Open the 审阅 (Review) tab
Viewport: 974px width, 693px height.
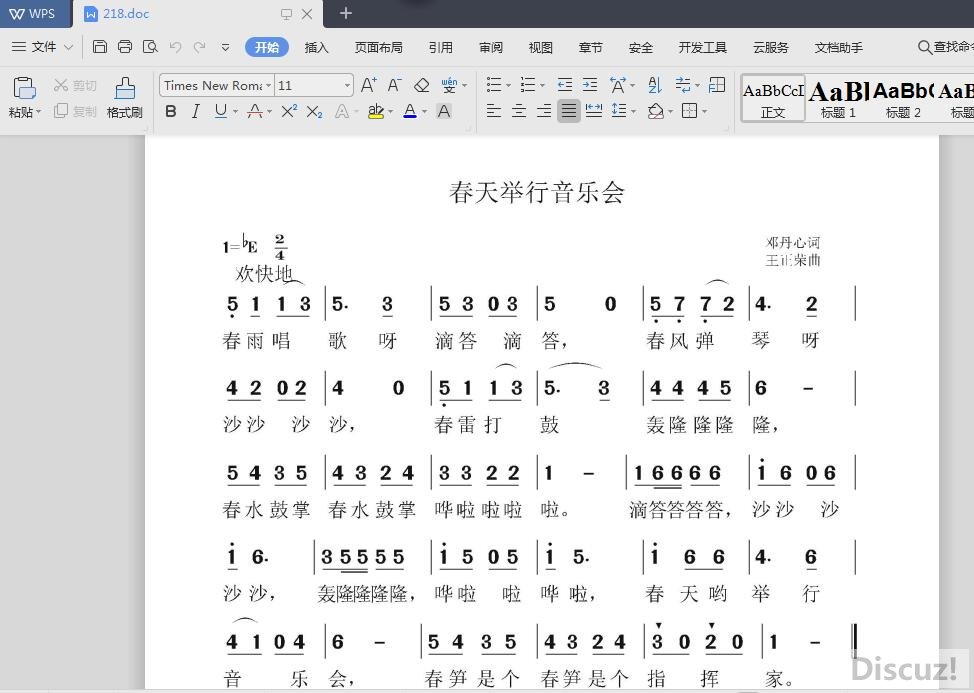coord(491,47)
